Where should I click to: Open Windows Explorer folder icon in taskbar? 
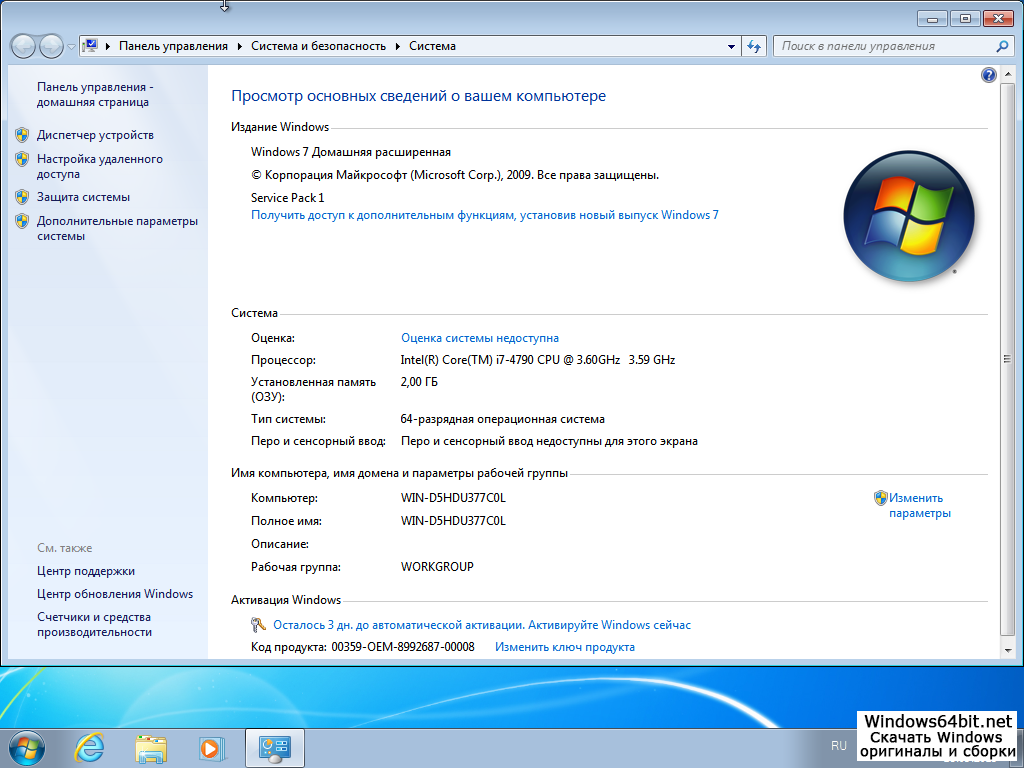pos(151,747)
